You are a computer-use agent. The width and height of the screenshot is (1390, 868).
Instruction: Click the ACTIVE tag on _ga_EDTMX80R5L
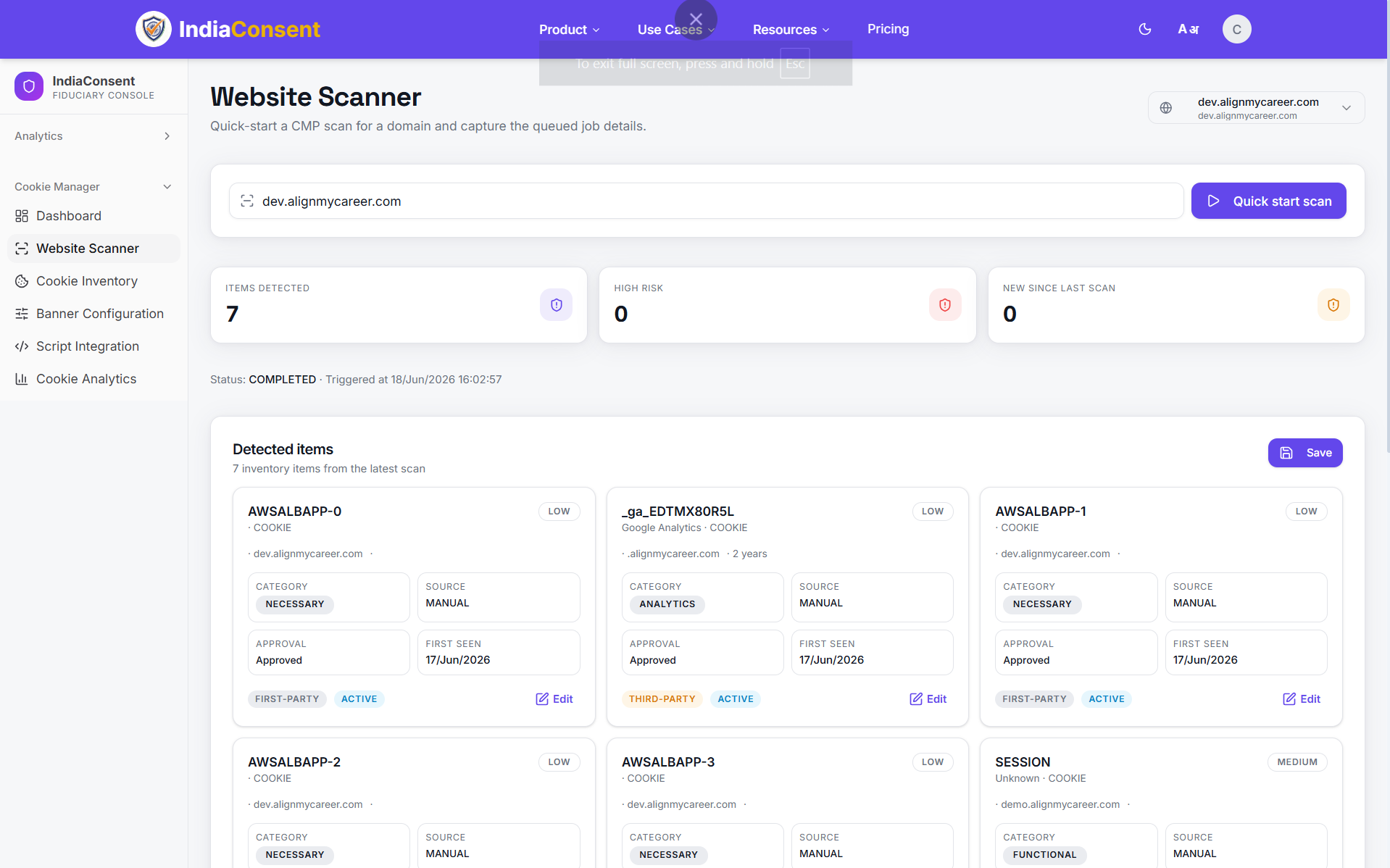click(736, 699)
